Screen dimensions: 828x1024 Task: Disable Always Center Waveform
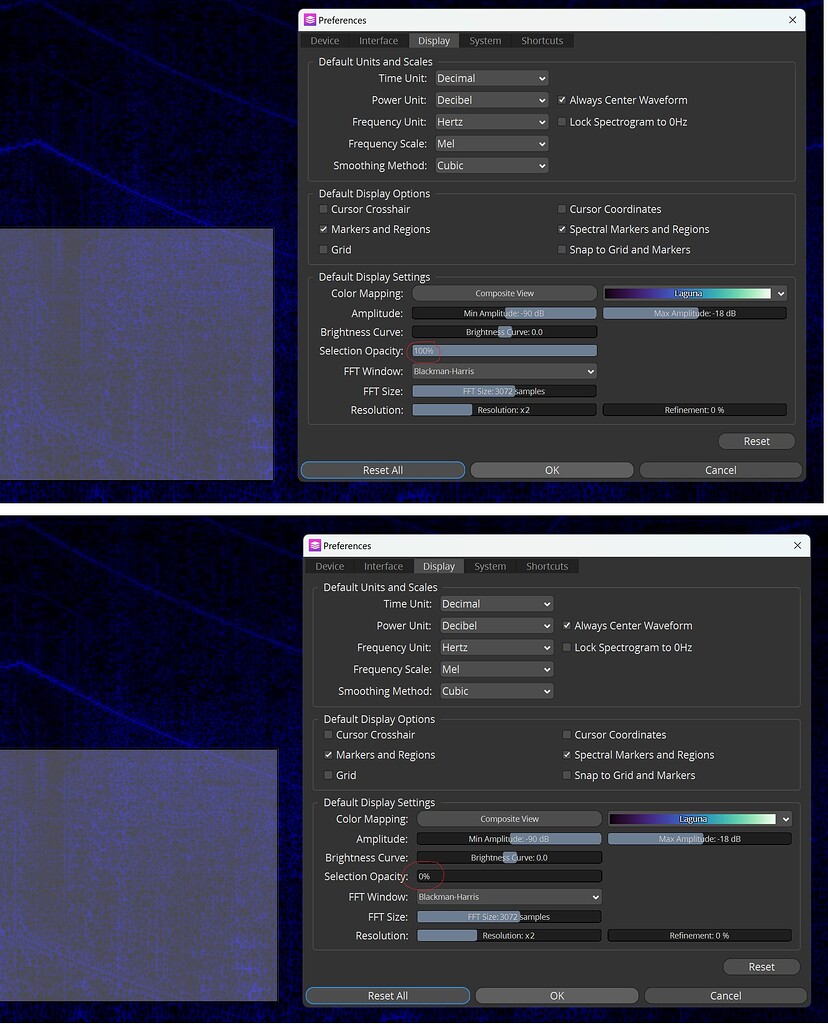point(562,99)
